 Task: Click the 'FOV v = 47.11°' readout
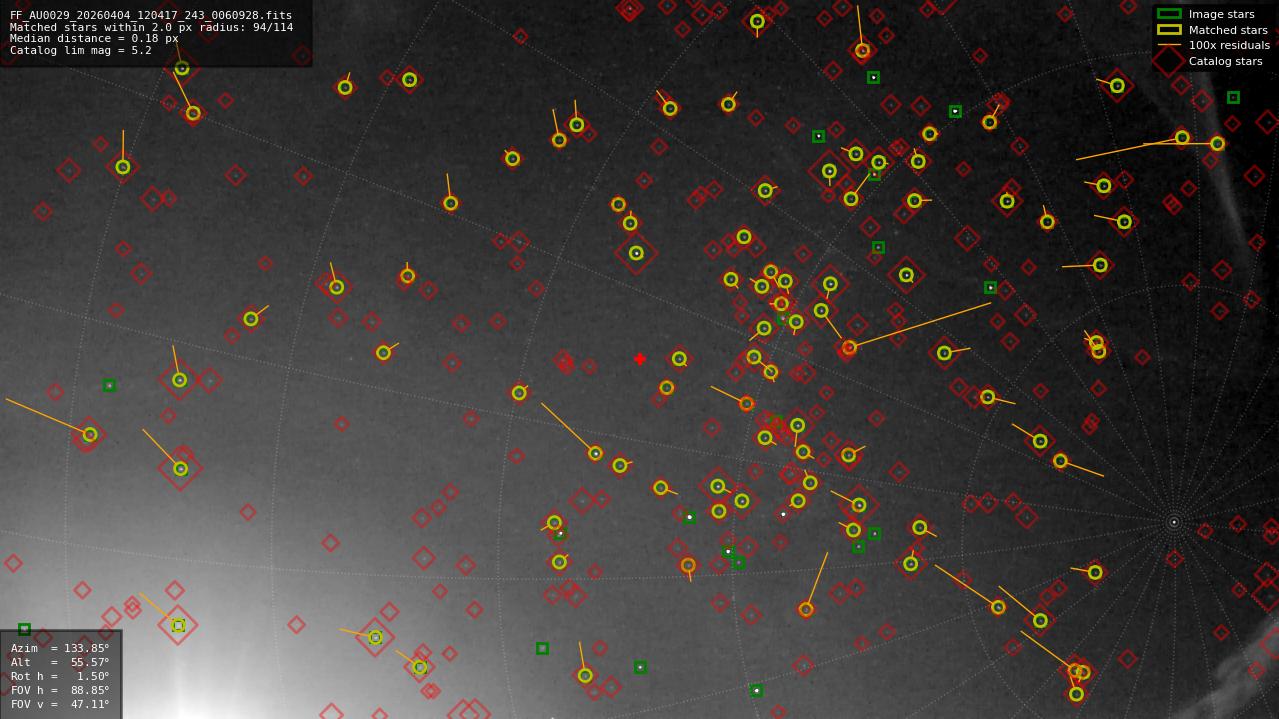[60, 704]
